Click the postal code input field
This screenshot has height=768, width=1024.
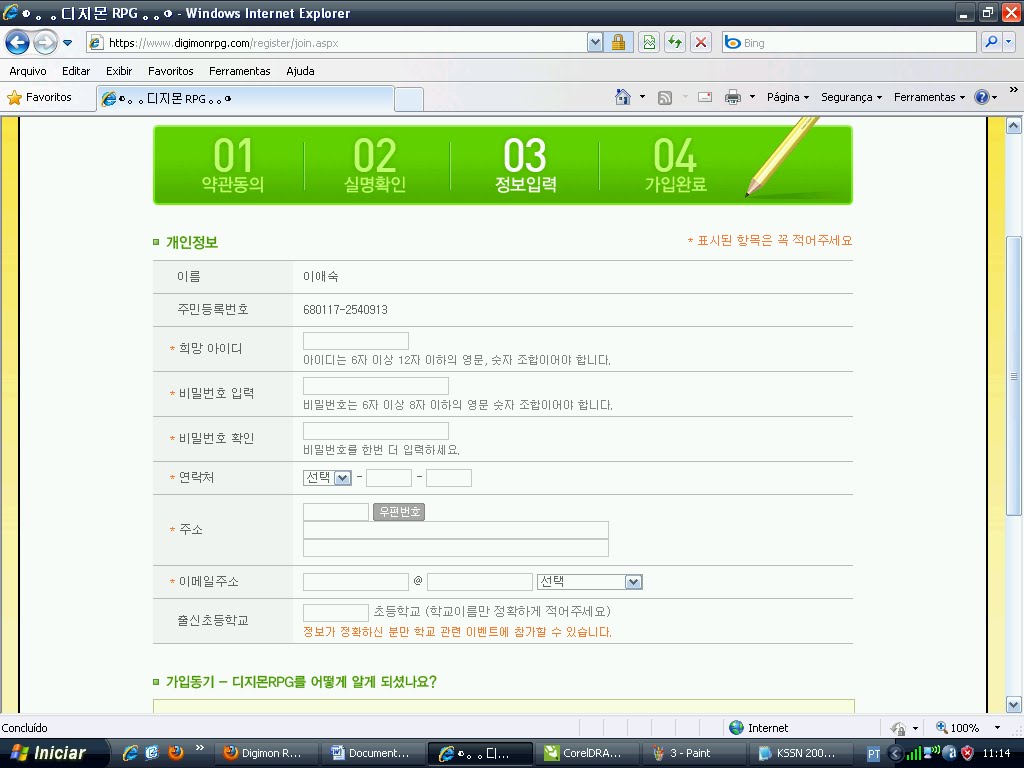tap(336, 511)
